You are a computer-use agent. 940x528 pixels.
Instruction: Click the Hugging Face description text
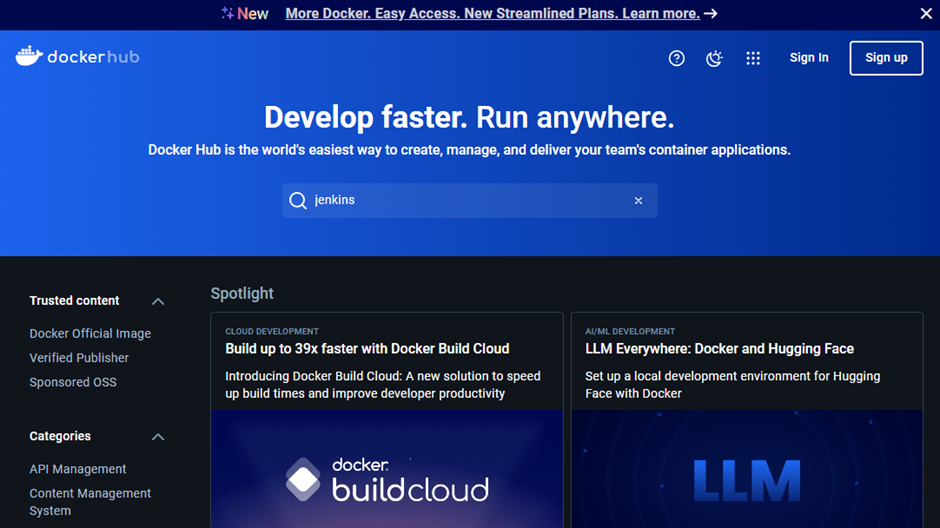coord(733,385)
